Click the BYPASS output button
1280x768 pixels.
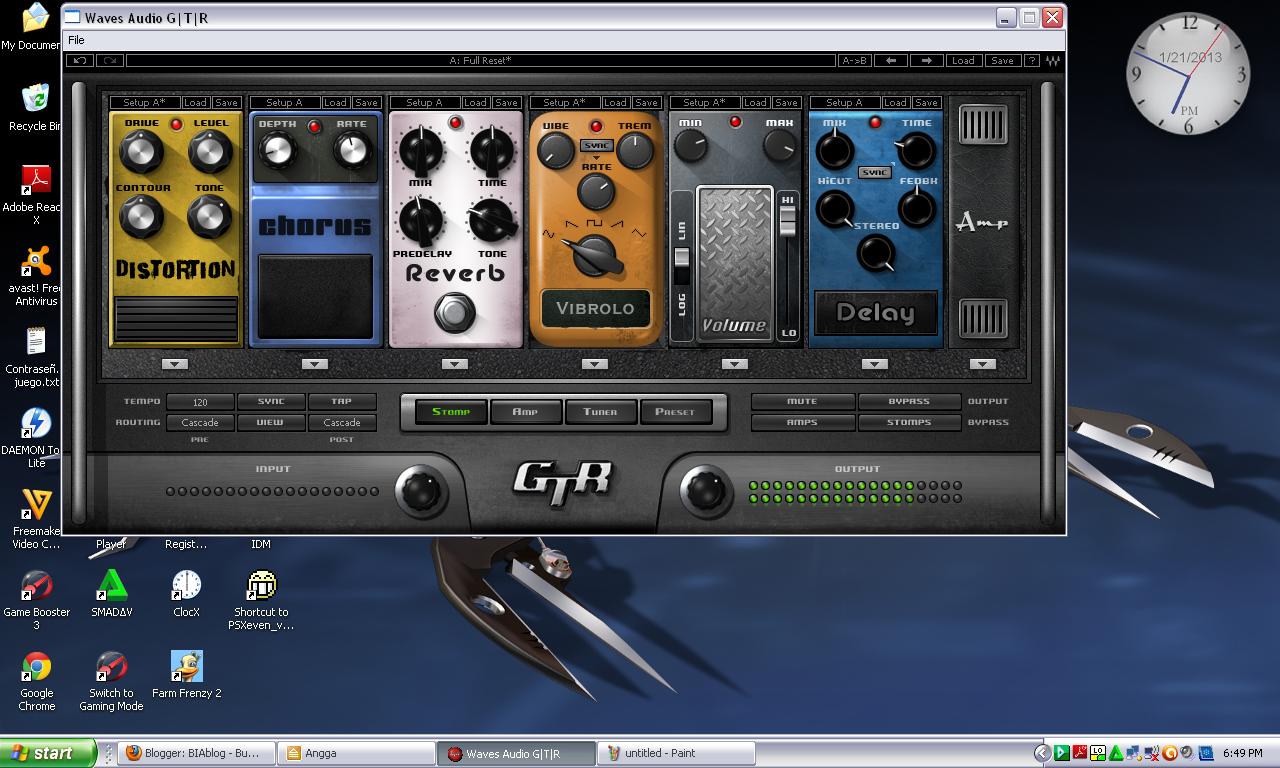point(909,401)
